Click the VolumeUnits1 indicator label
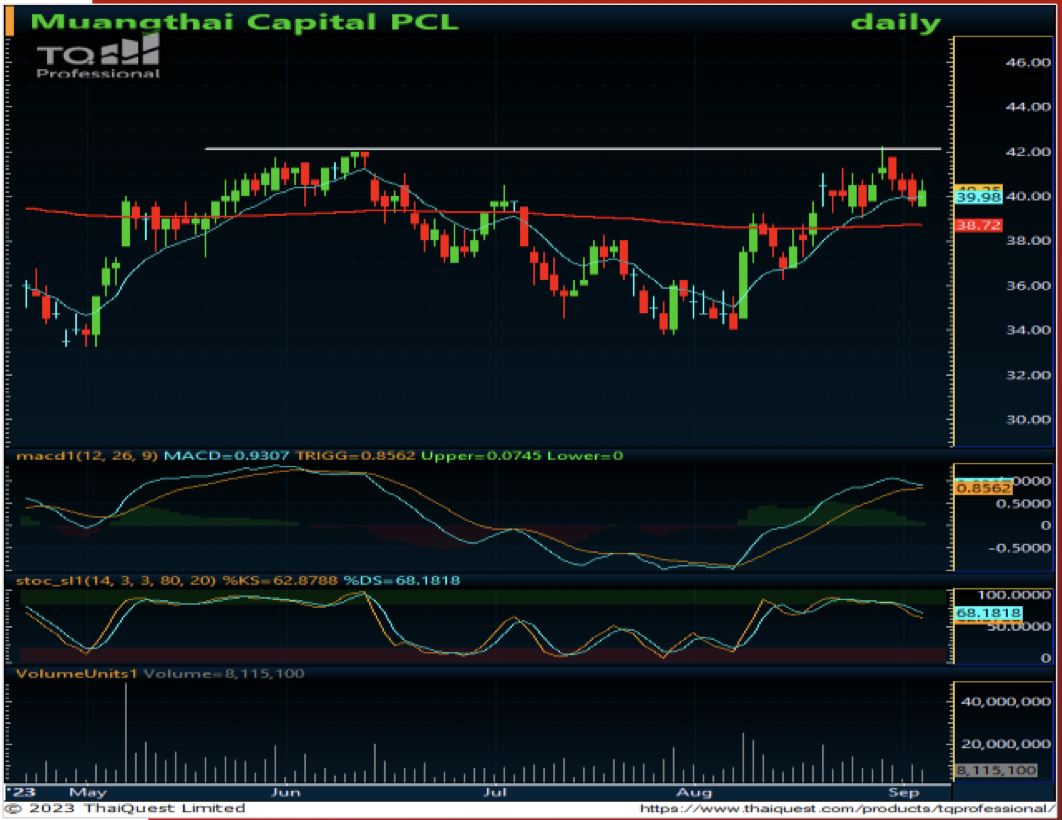 [77, 673]
